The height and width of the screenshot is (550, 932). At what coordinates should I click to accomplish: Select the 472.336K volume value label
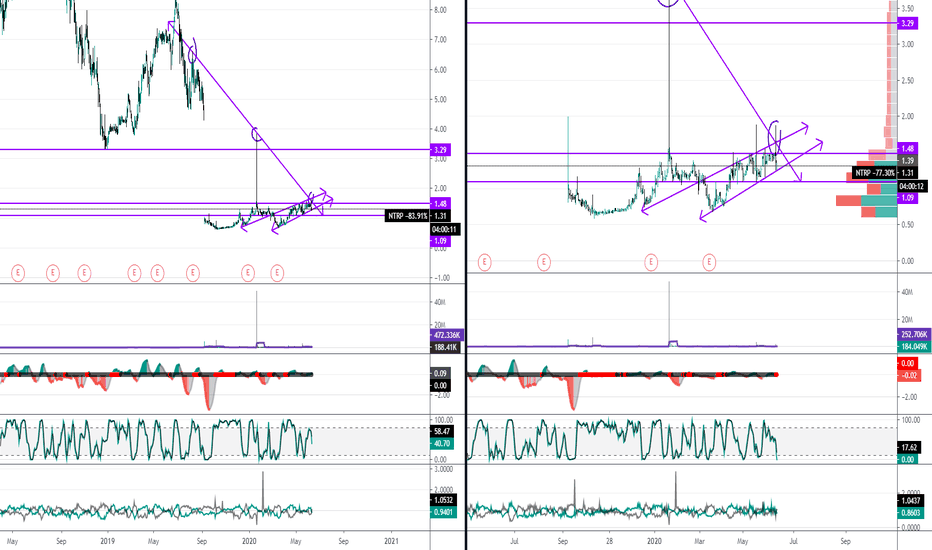click(445, 335)
